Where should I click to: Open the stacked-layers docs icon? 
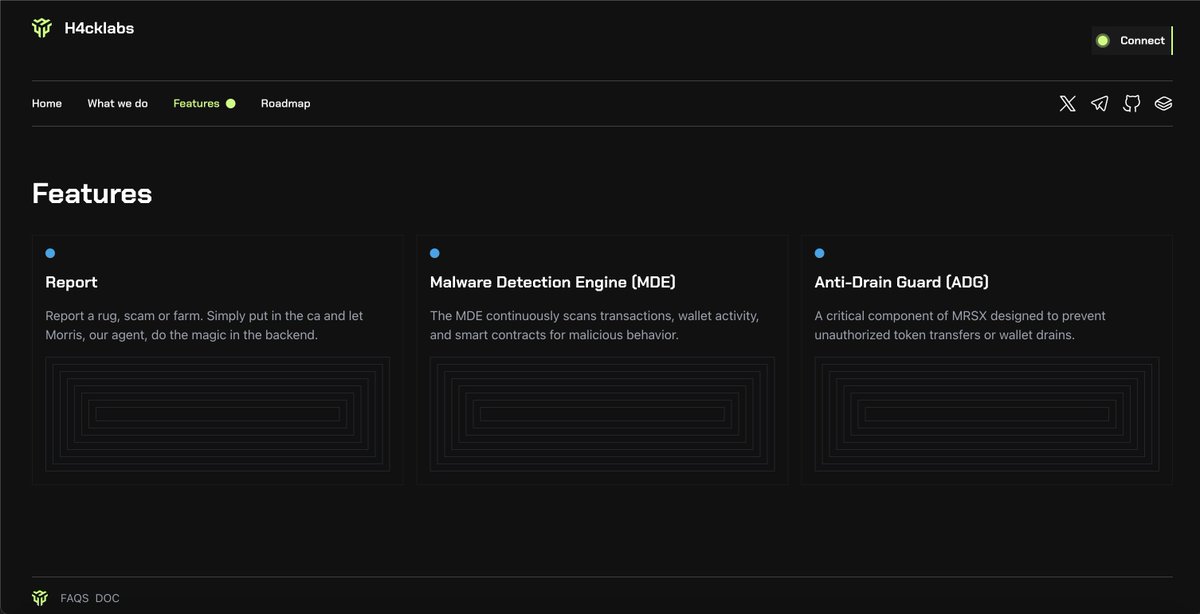[1163, 103]
